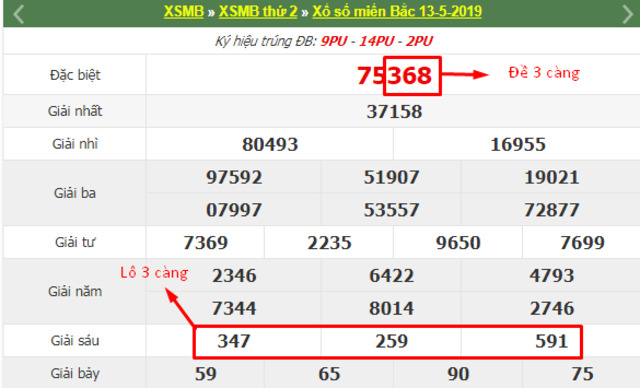Viewport: 640px width, 388px height.
Task: Select the Giải tư row label
Action: [75, 242]
